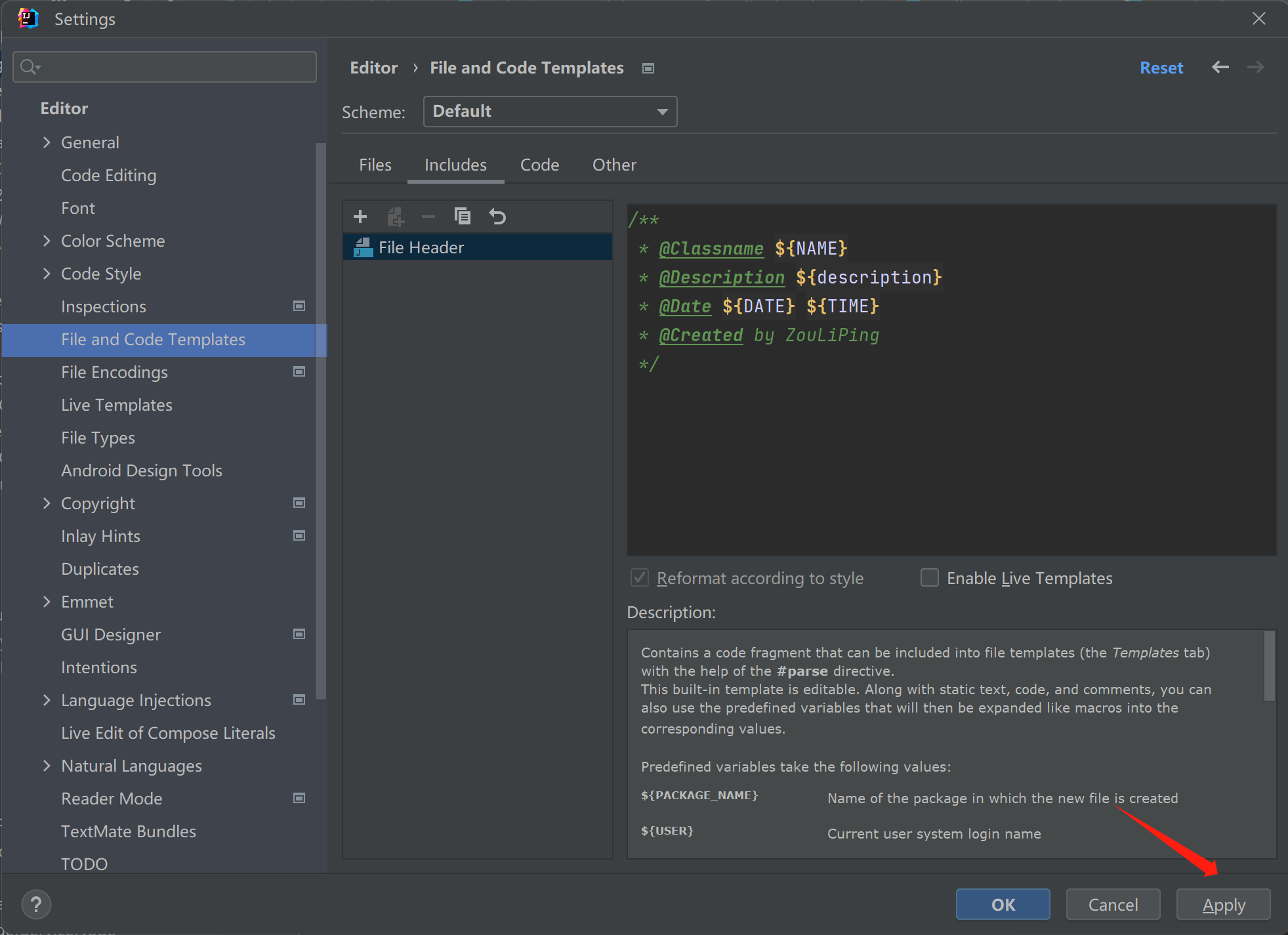Screen dimensions: 1288x935
Task: Expand the Code Style node
Action: pyautogui.click(x=47, y=273)
